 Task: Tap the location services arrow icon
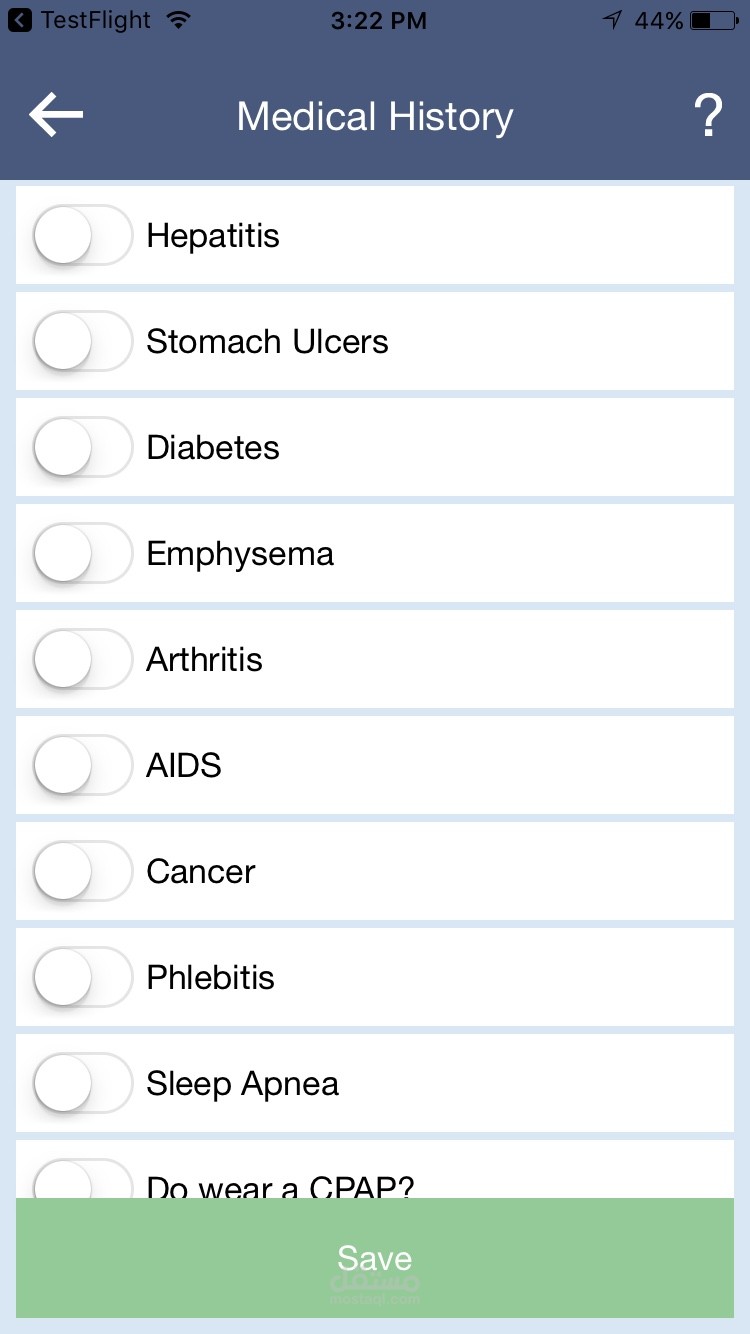pyautogui.click(x=612, y=20)
